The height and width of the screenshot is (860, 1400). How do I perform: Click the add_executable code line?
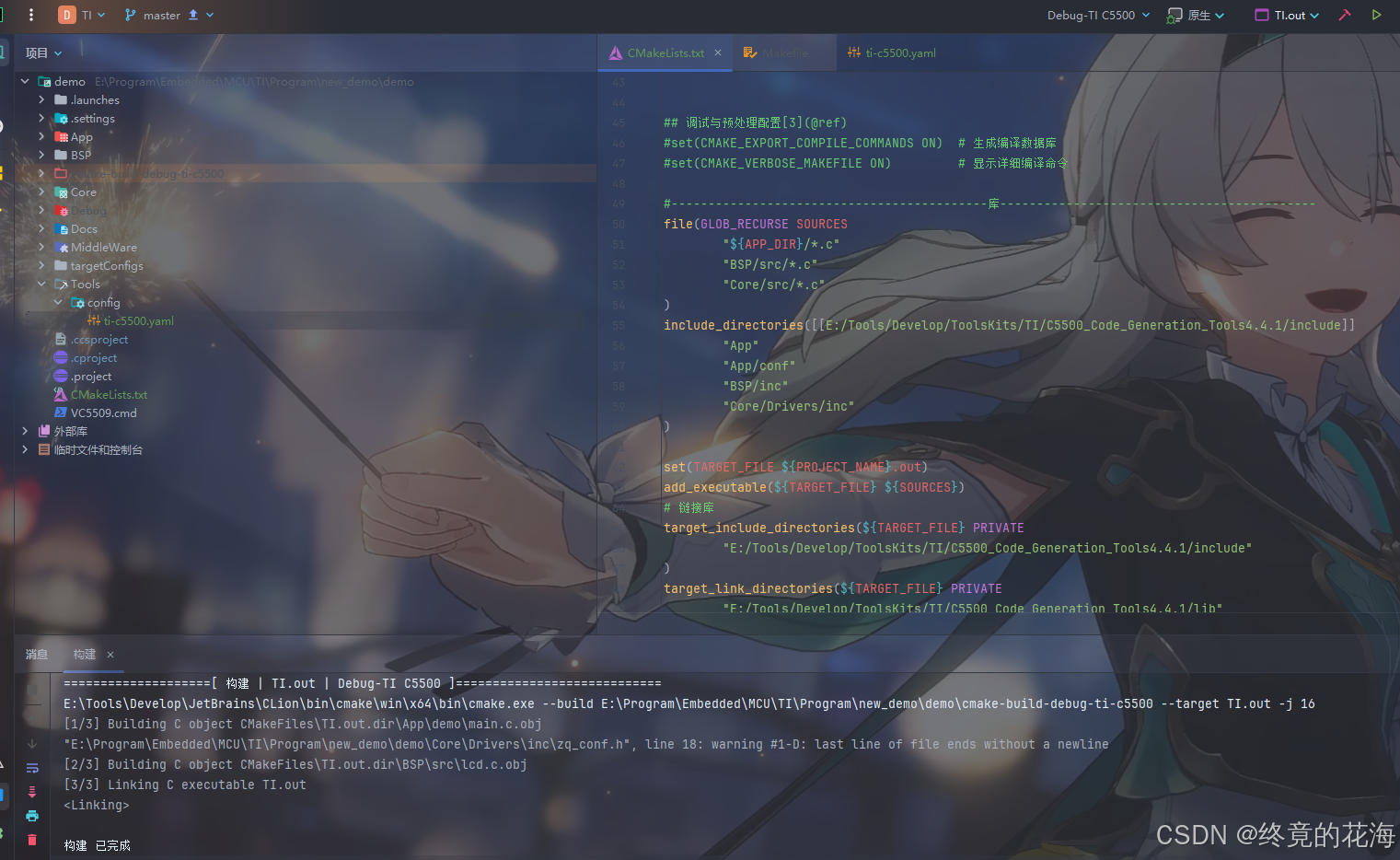pyautogui.click(x=814, y=487)
